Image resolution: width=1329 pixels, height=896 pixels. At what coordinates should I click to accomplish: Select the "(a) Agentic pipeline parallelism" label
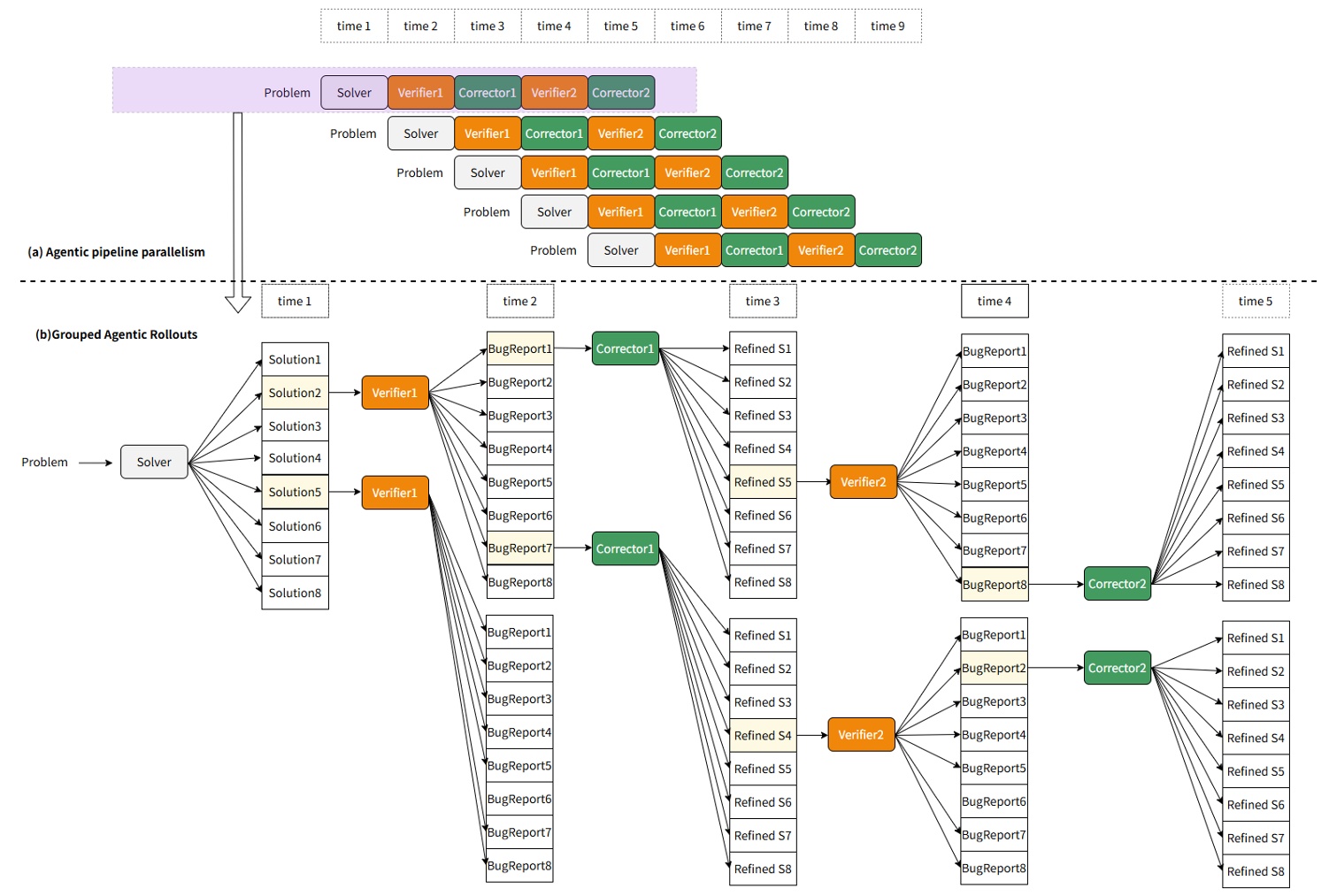pos(117,252)
